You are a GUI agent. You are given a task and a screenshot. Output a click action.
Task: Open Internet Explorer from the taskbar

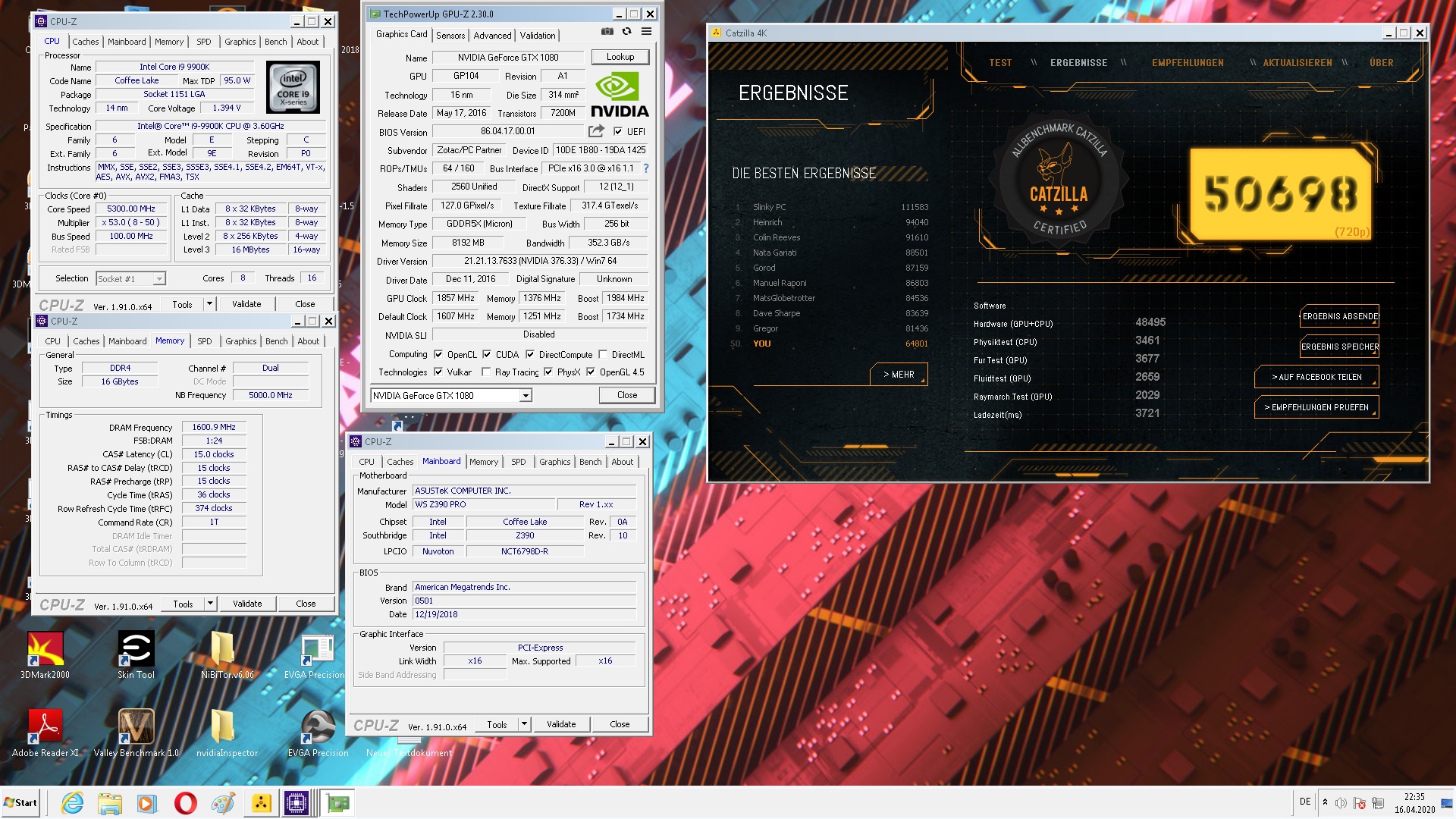[73, 803]
